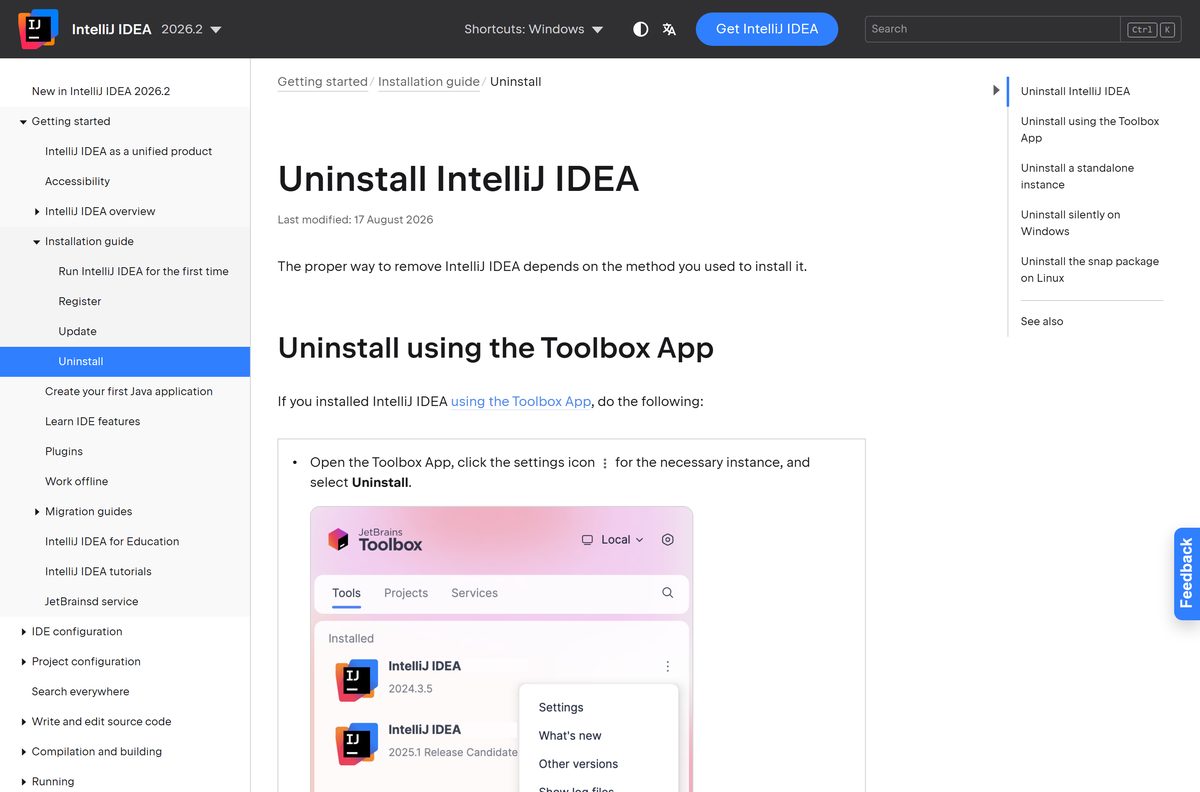
Task: Open Create your first Java application
Action: (x=129, y=391)
